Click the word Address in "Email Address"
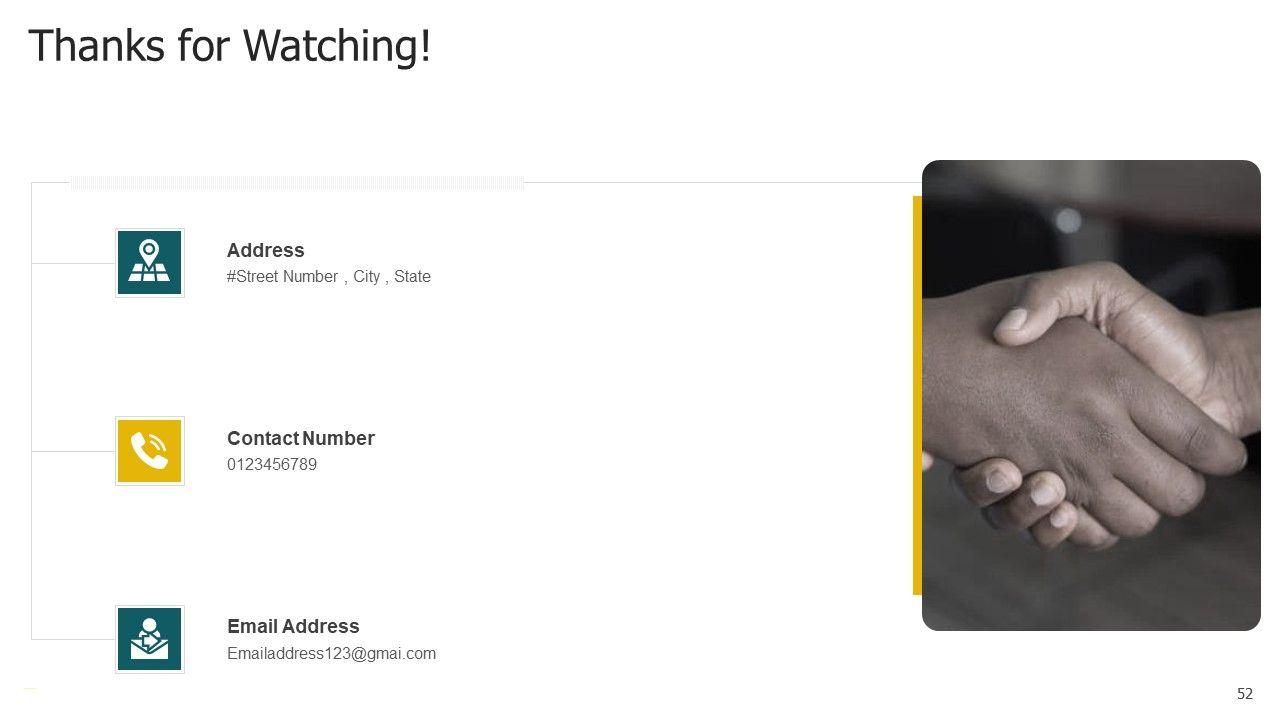The image size is (1280, 720). coord(320,627)
